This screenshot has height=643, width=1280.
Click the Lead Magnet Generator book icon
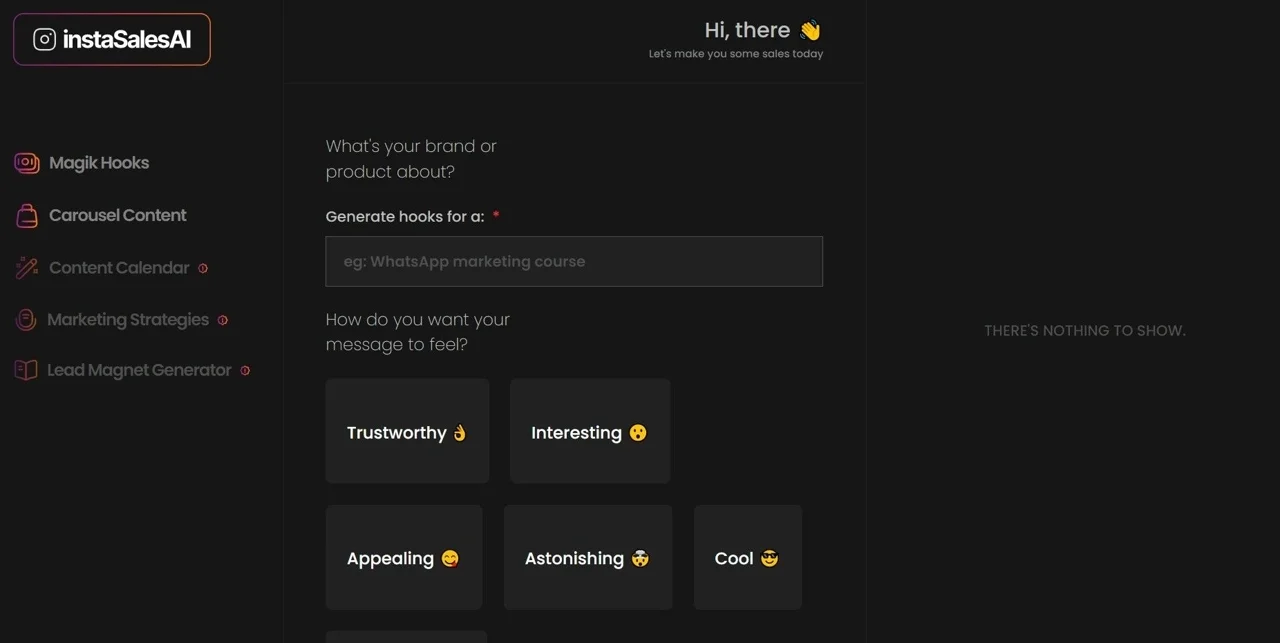pos(26,370)
